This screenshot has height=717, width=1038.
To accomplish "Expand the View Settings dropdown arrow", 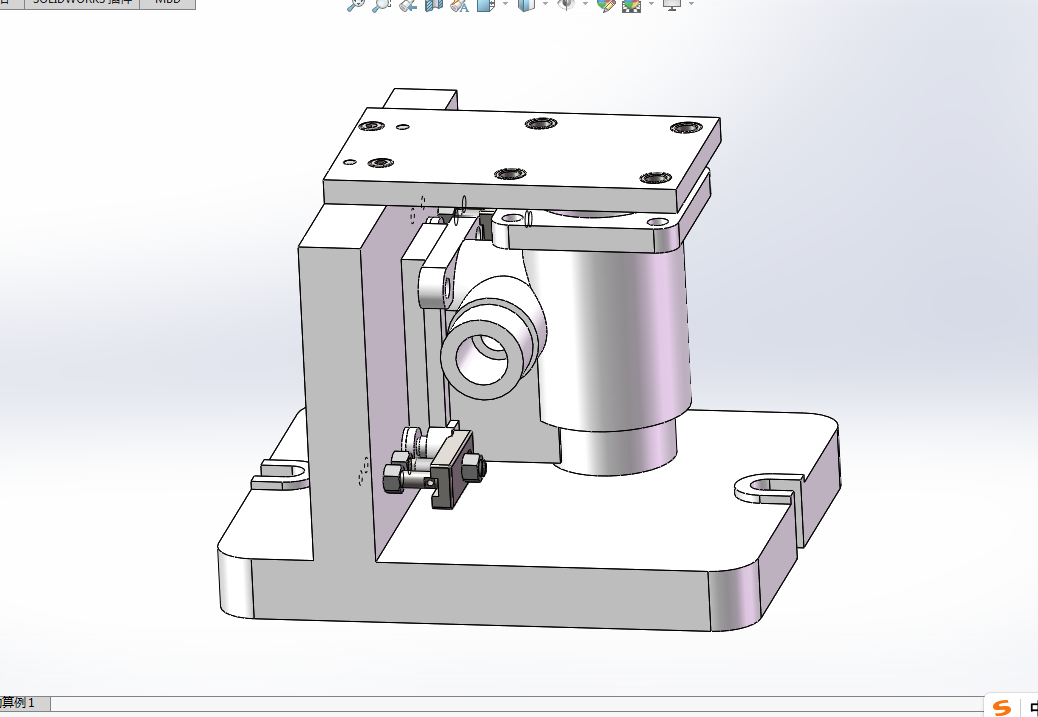I will 691,4.
